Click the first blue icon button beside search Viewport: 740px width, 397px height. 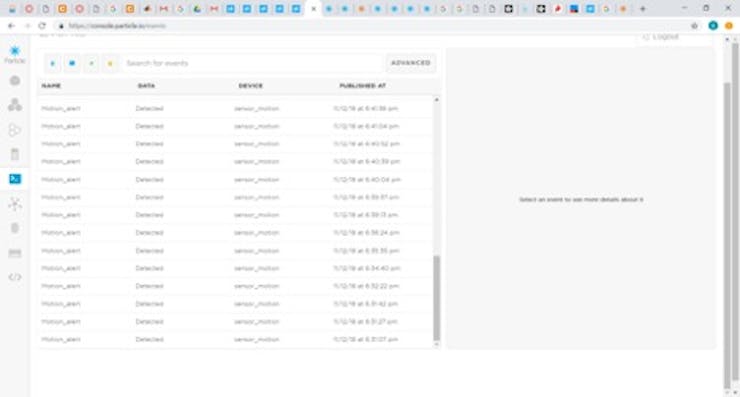click(52, 63)
